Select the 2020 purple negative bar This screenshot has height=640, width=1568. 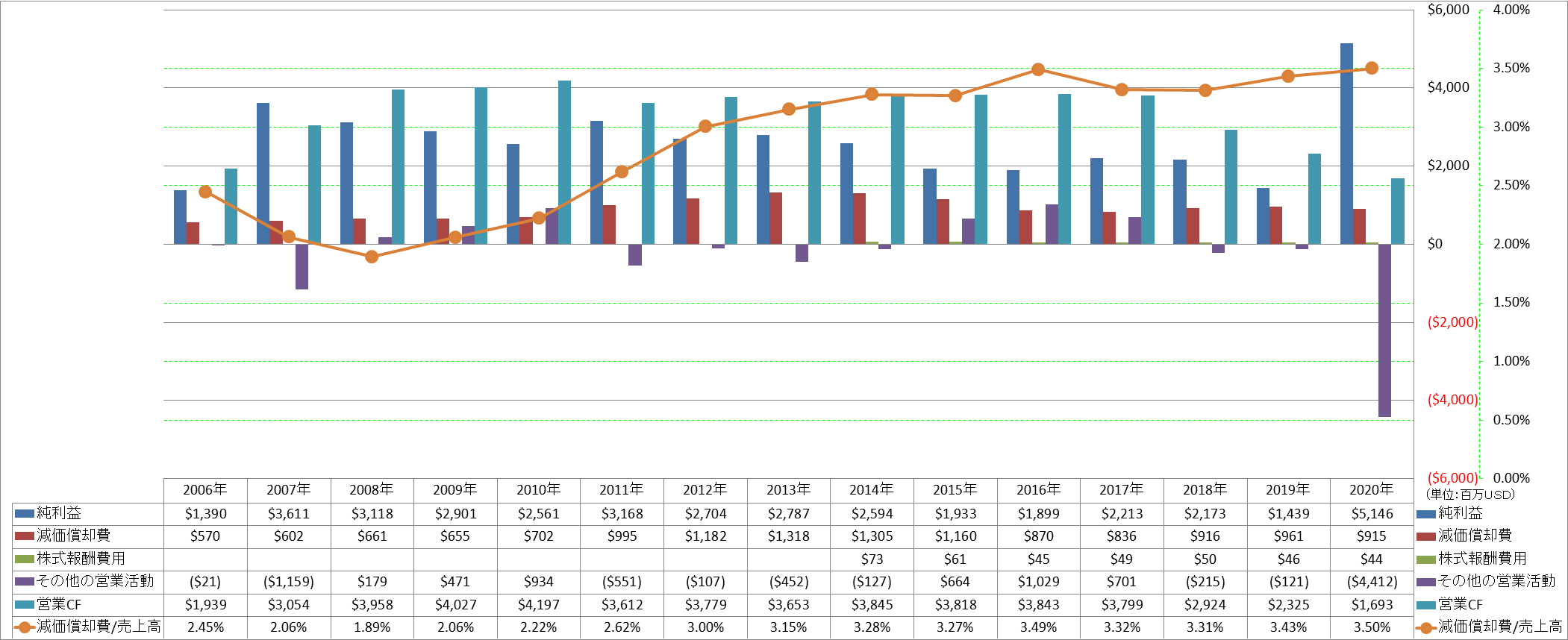[x=1384, y=330]
